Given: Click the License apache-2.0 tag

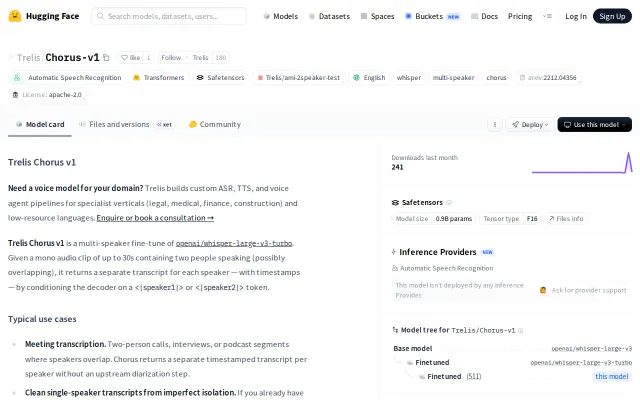Looking at the screenshot, I should click(x=47, y=95).
